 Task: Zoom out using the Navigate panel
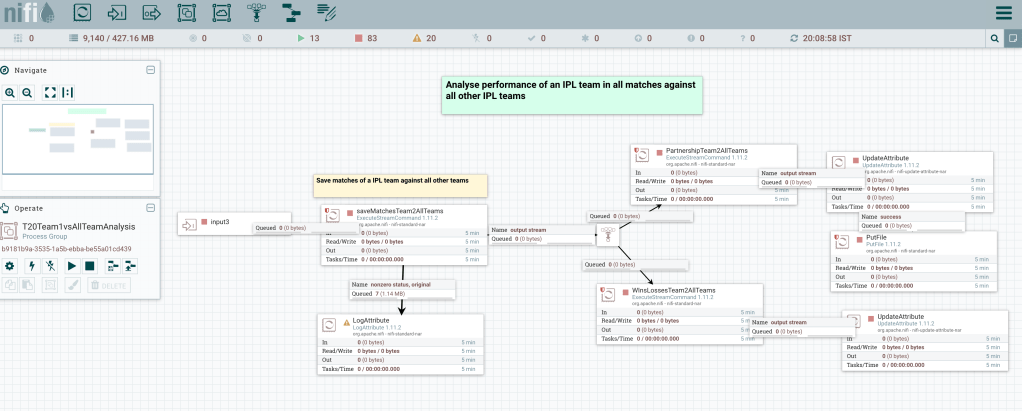point(27,92)
